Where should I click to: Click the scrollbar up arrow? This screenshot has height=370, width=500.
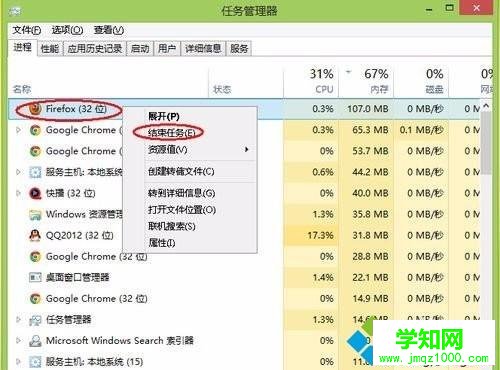coord(487,106)
